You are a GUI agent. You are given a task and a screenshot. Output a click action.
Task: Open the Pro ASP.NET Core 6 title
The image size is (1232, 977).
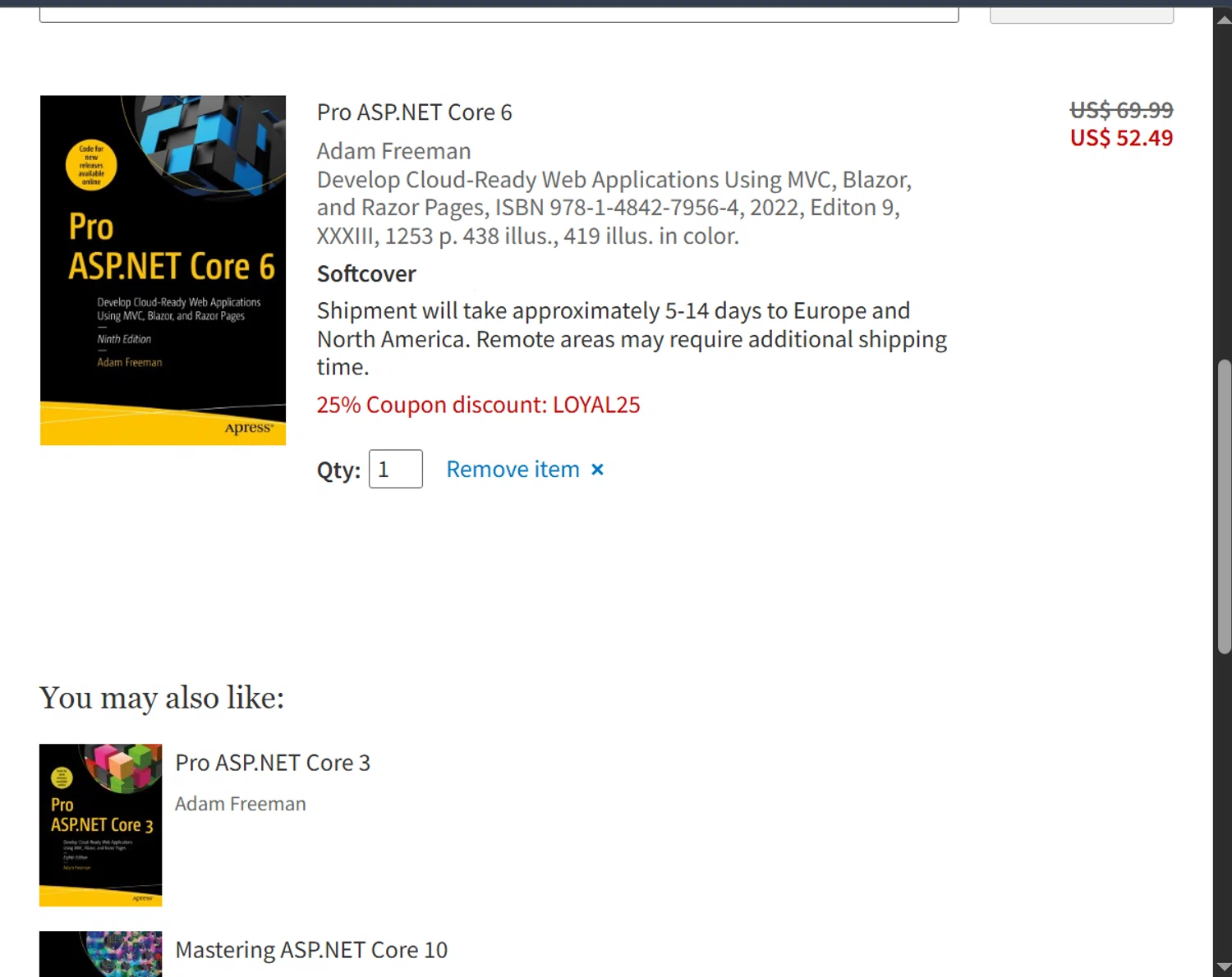415,112
